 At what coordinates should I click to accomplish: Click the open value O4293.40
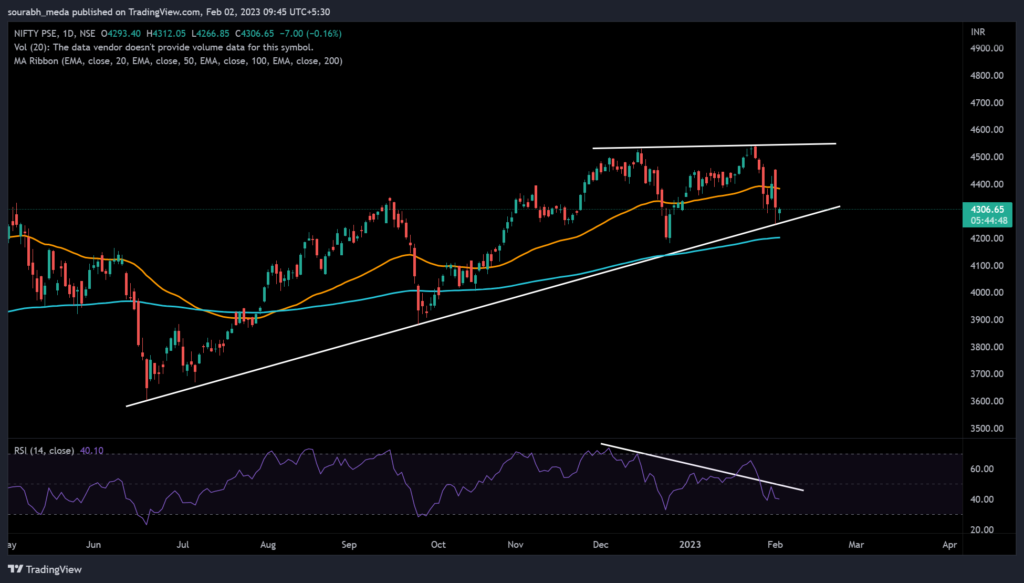coord(121,33)
